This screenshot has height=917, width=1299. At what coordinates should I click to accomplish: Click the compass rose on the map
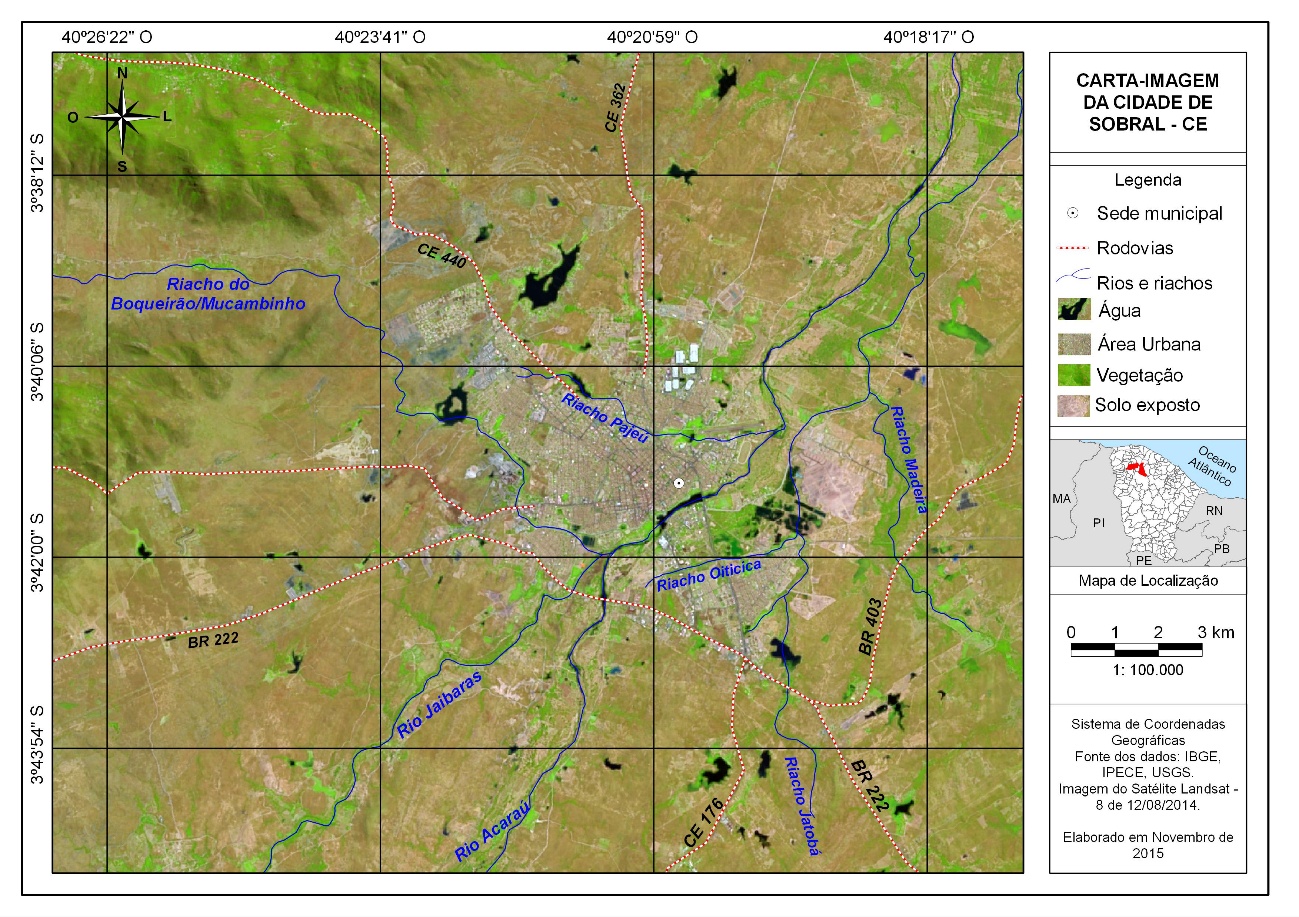point(122,117)
